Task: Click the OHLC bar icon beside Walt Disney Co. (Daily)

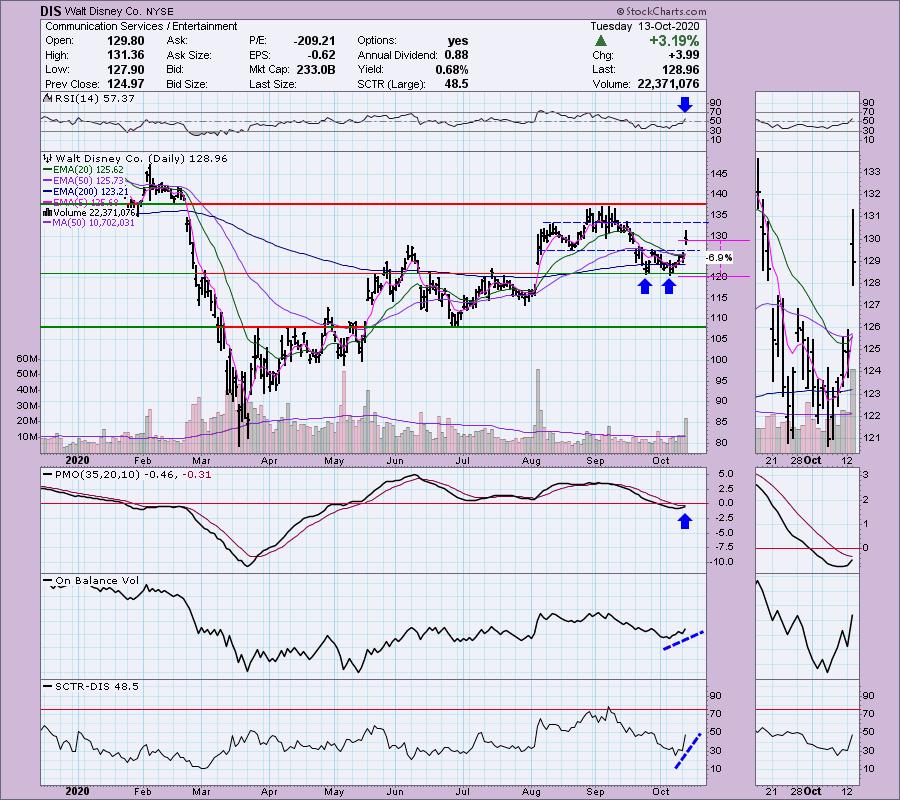Action: [x=48, y=158]
